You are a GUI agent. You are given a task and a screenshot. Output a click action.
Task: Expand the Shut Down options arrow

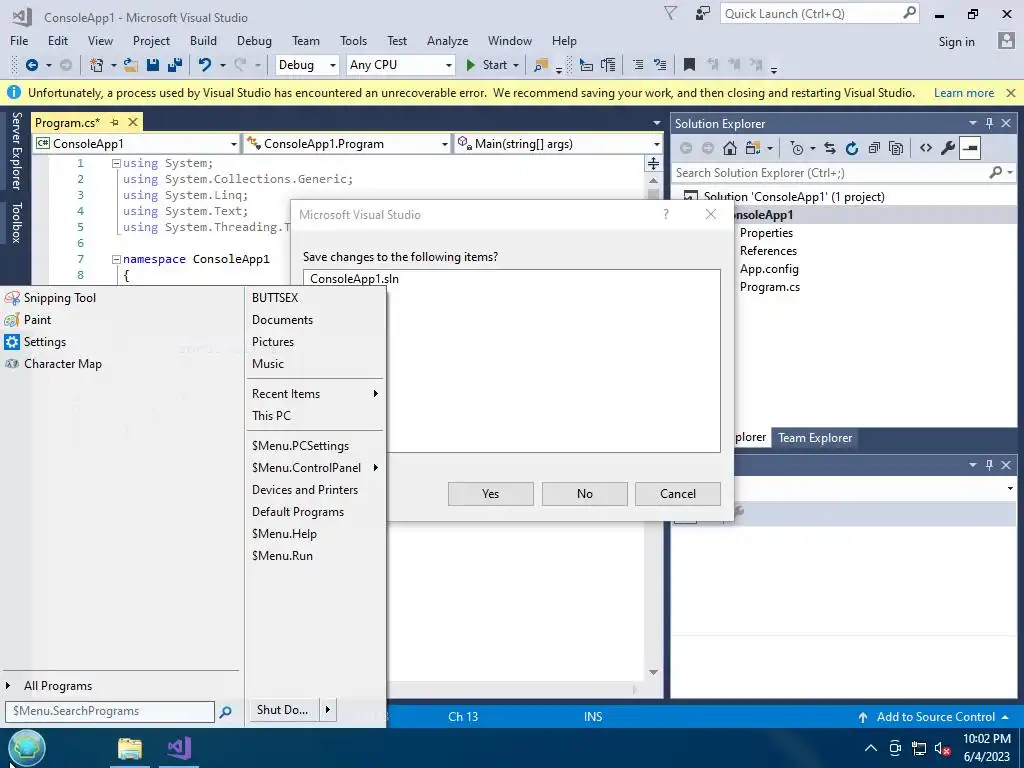click(328, 709)
